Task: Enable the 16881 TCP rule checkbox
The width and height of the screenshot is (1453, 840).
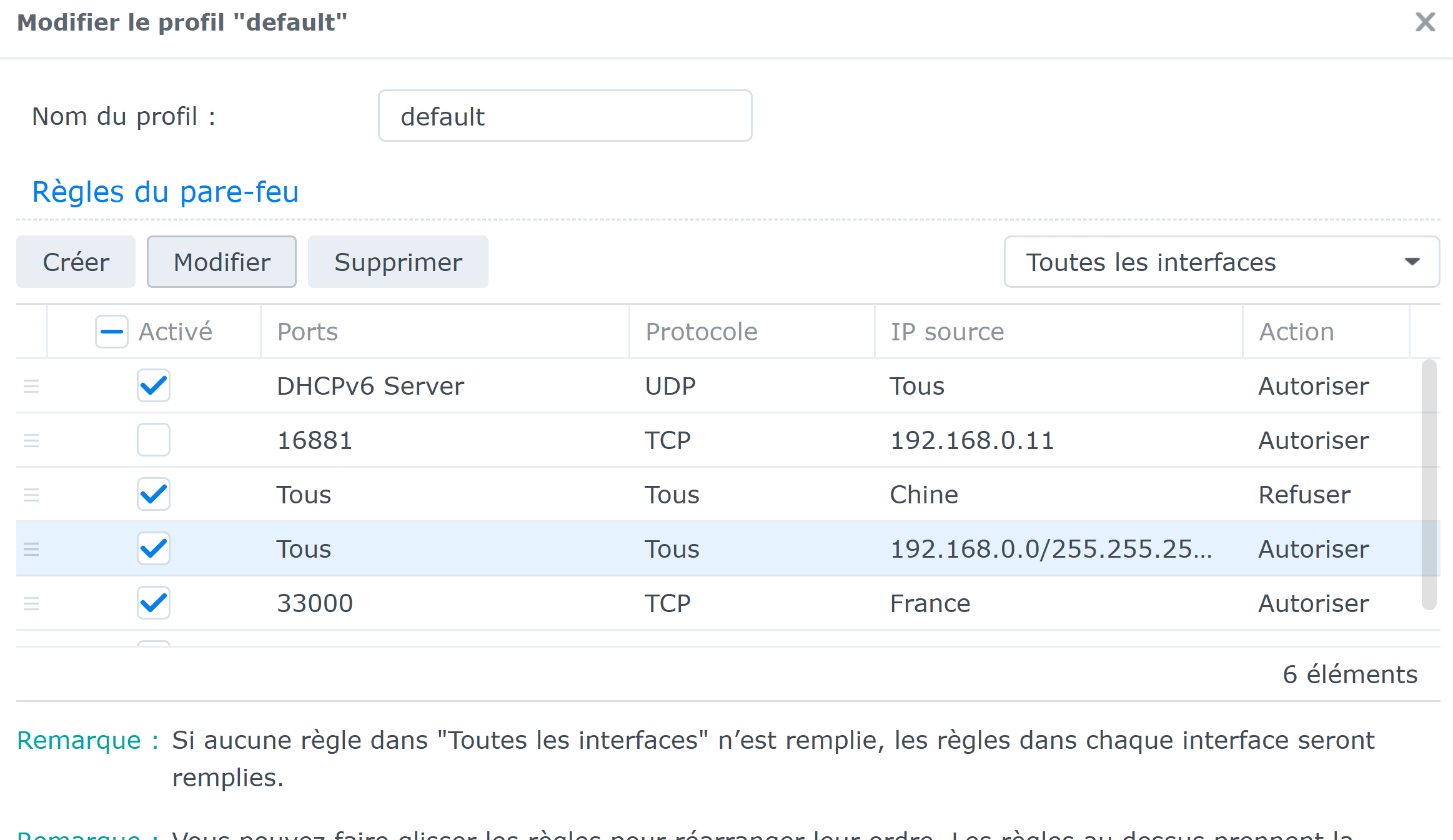Action: click(x=154, y=440)
